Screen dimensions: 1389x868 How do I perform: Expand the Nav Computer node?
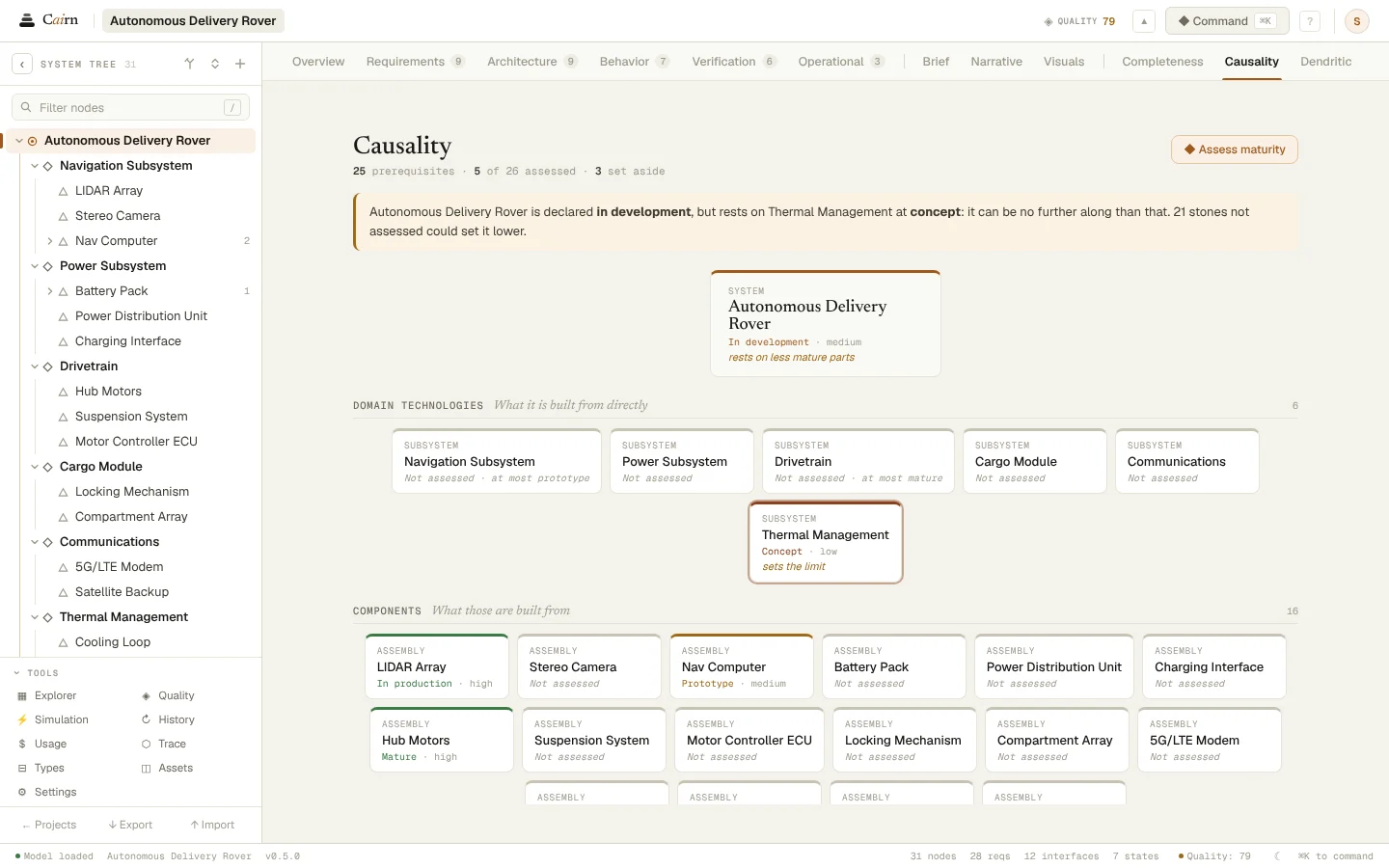click(50, 241)
